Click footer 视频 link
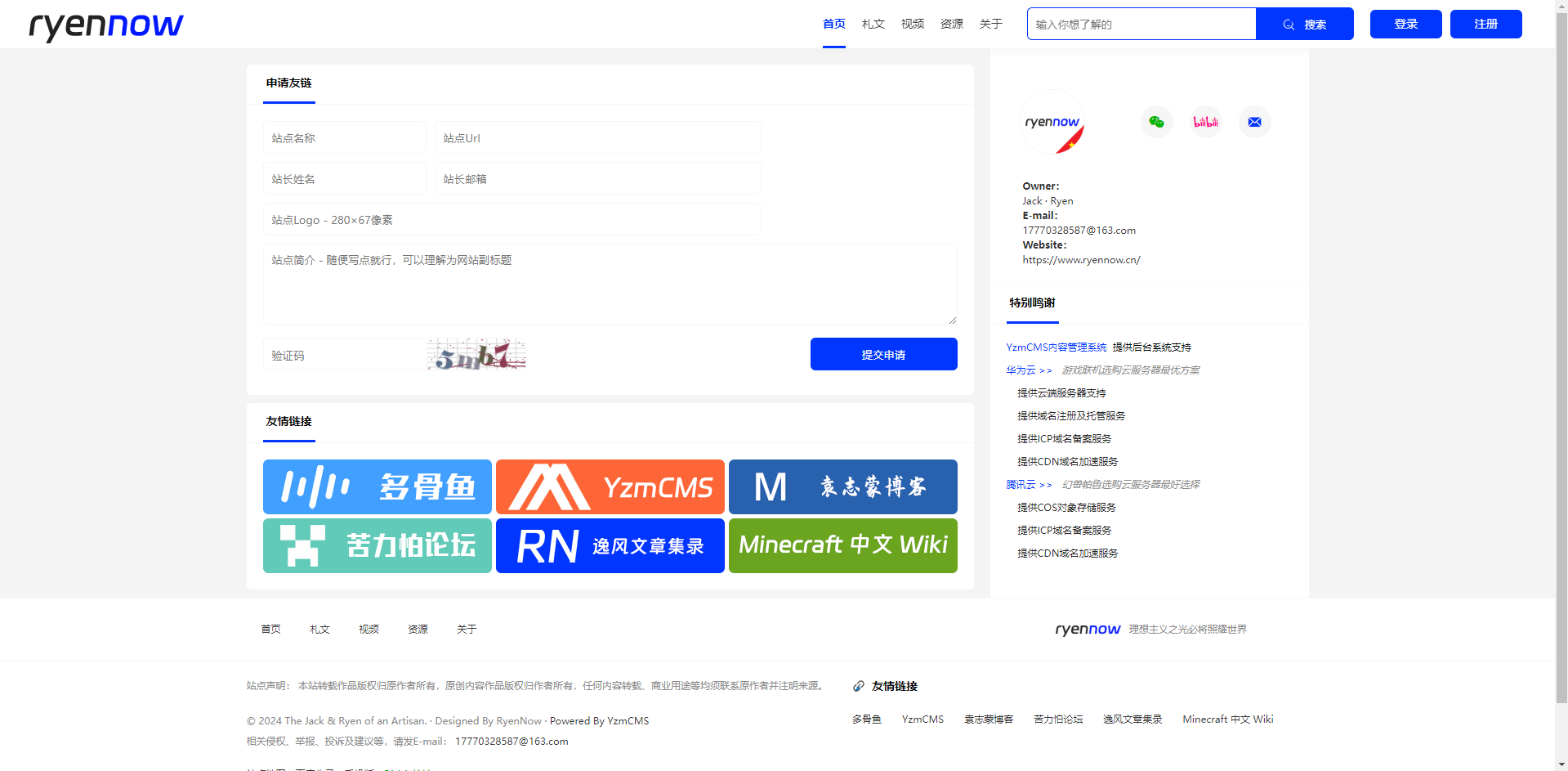1568x771 pixels. tap(369, 629)
